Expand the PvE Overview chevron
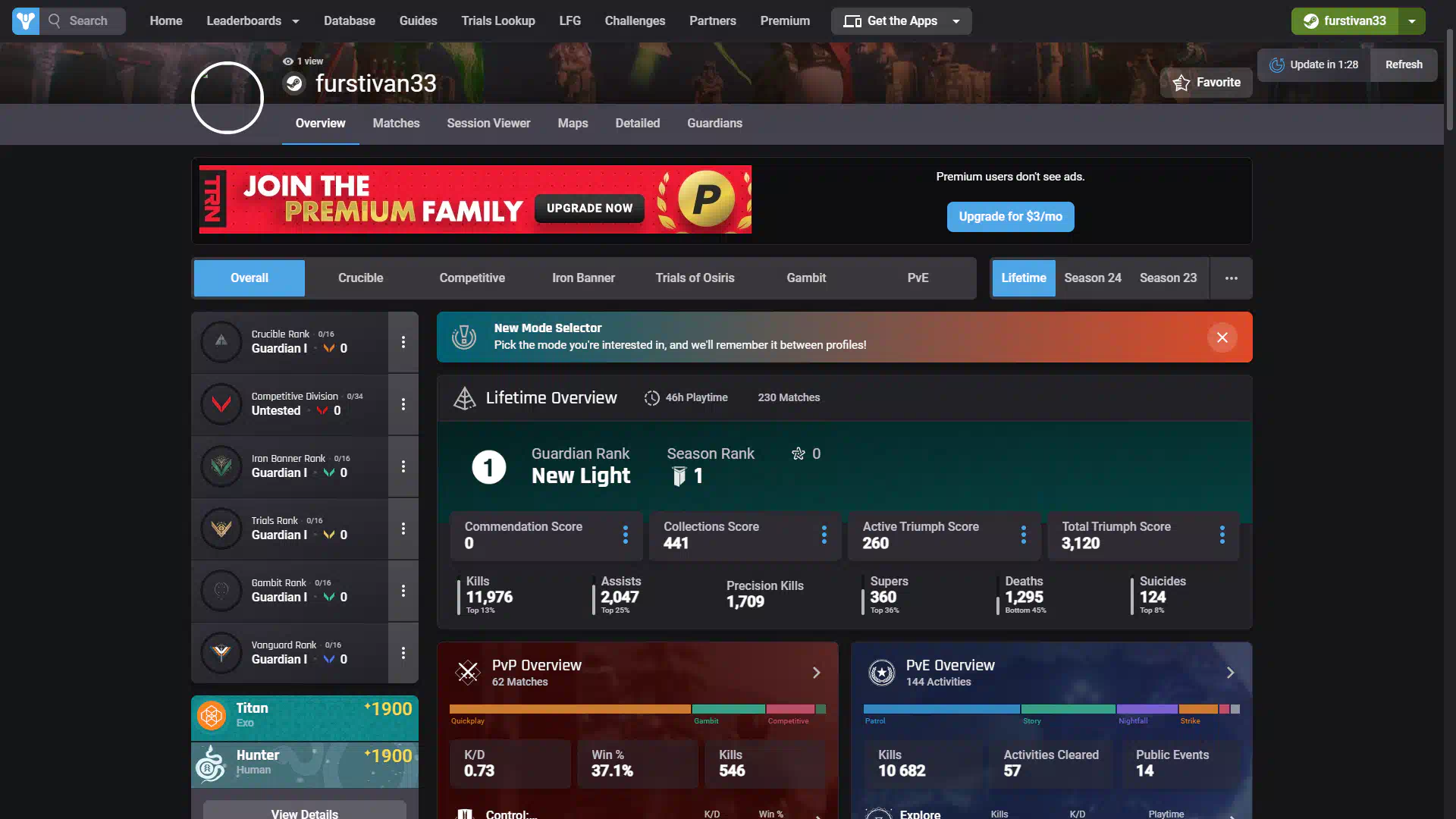This screenshot has width=1456, height=819. tap(1231, 673)
